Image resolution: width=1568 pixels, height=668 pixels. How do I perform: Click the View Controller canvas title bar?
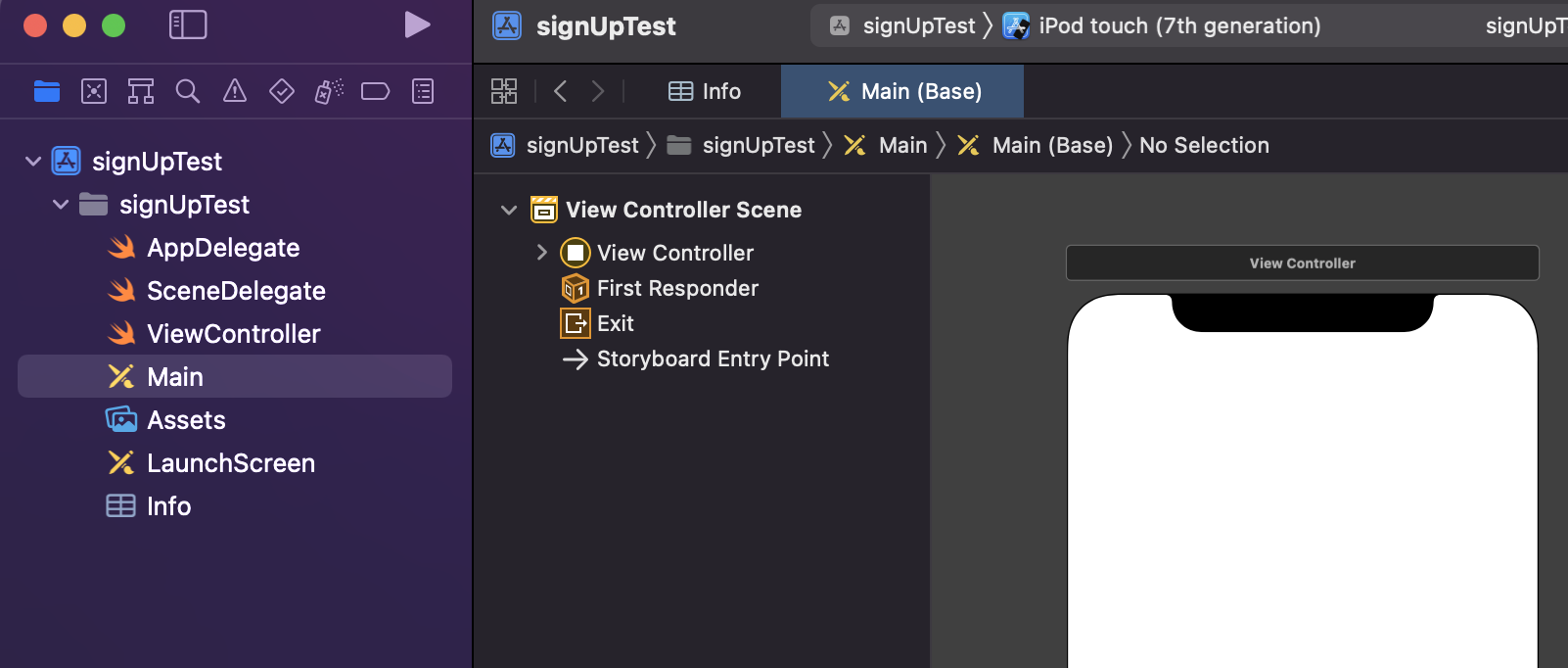tap(1302, 262)
